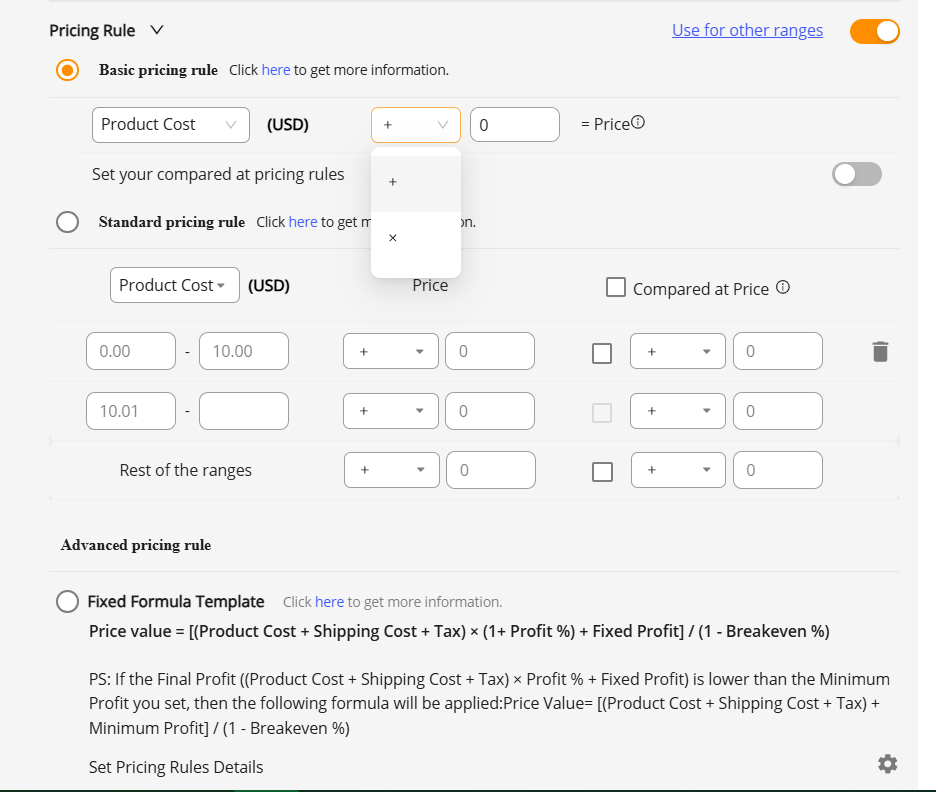Click the trash icon to delete range row
This screenshot has width=936, height=792.
(x=879, y=352)
